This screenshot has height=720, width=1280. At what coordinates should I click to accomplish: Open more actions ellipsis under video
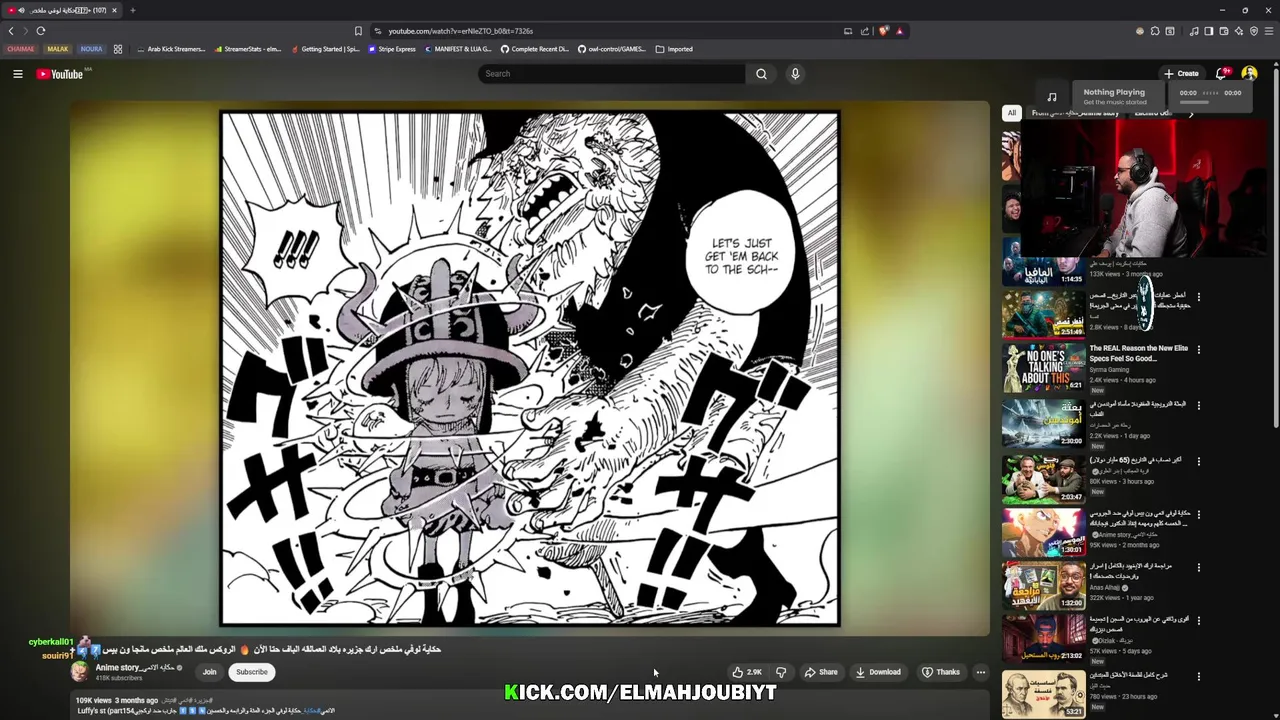(x=981, y=672)
